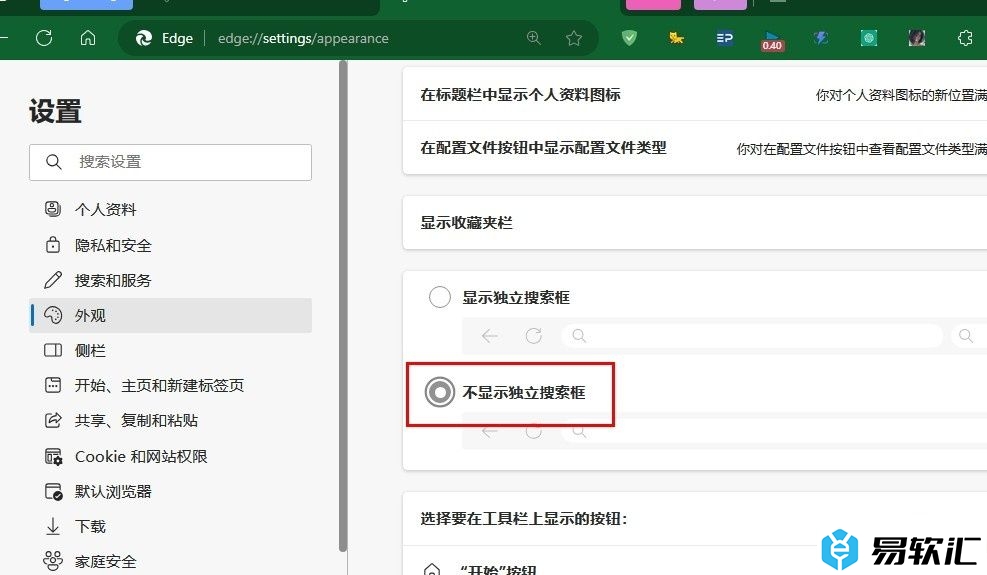This screenshot has height=575, width=987.
Task: Navigate to 开始、主页和新建标签页 settings
Action: 159,386
